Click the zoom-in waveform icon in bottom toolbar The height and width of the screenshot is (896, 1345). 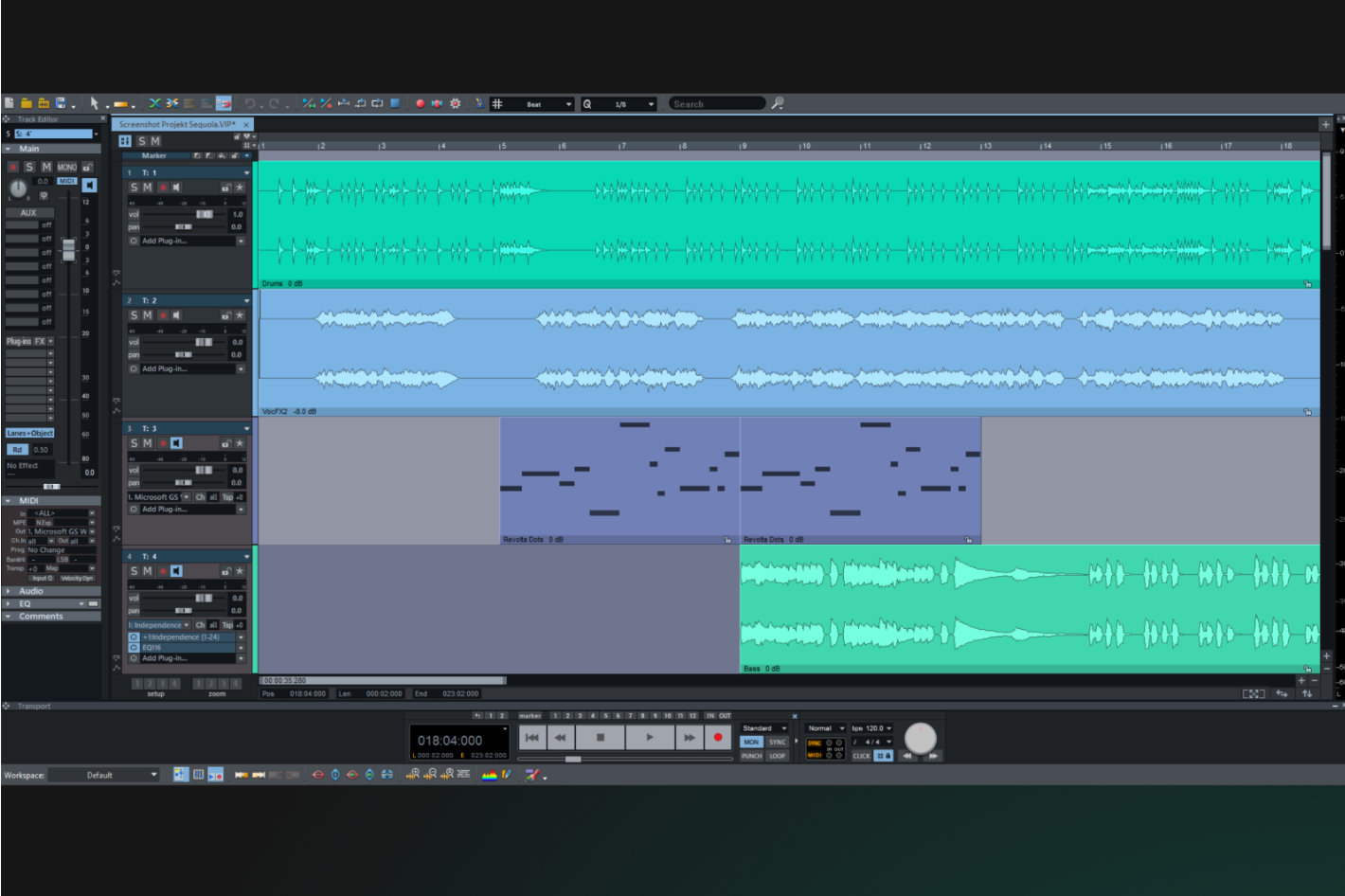(413, 775)
